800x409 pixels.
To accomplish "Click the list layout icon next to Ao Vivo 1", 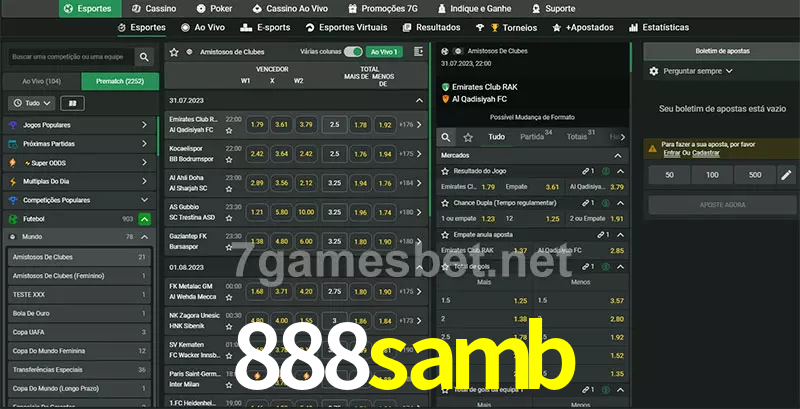I will [x=418, y=52].
